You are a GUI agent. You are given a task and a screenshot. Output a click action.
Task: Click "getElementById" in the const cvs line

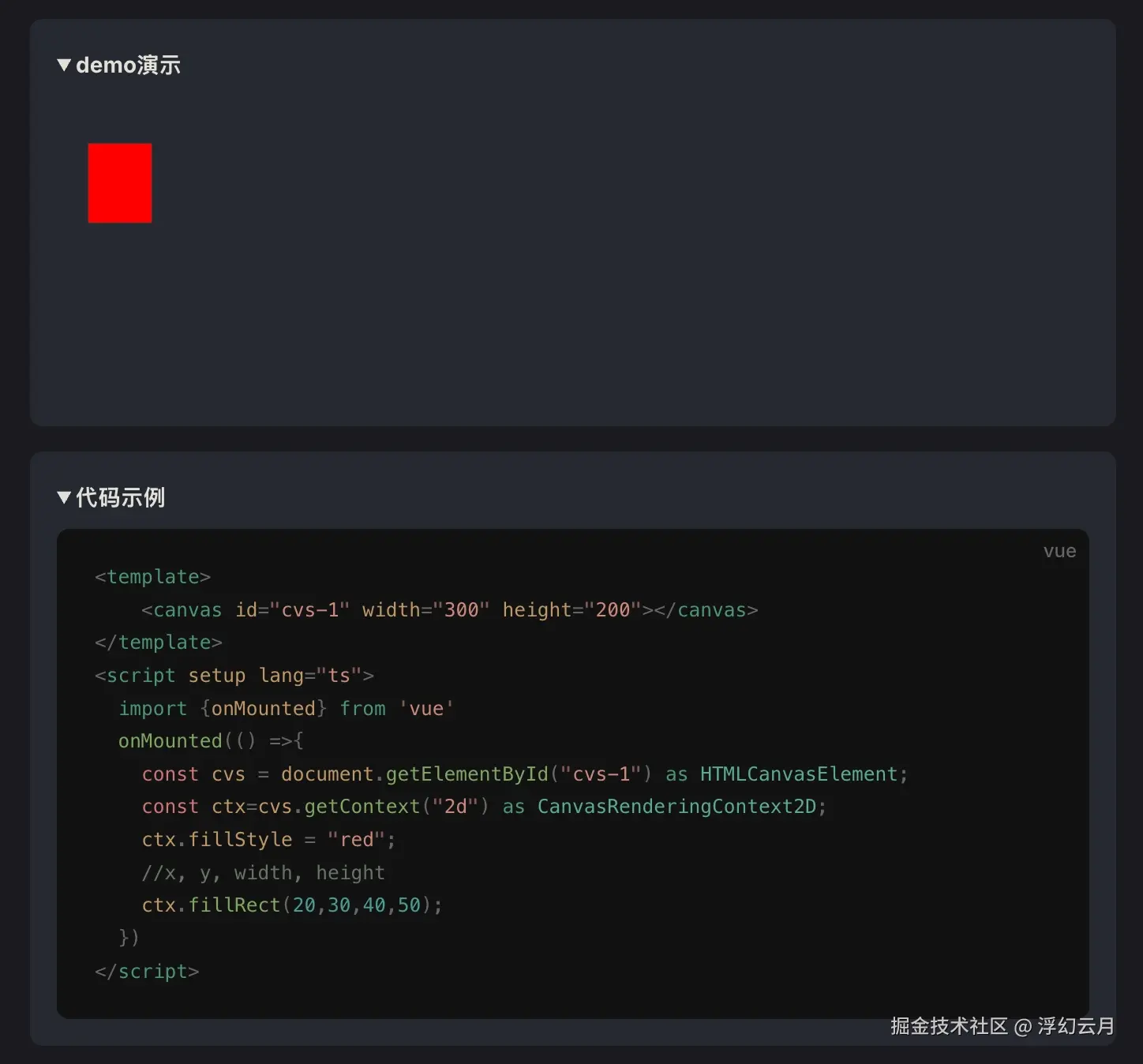(467, 774)
